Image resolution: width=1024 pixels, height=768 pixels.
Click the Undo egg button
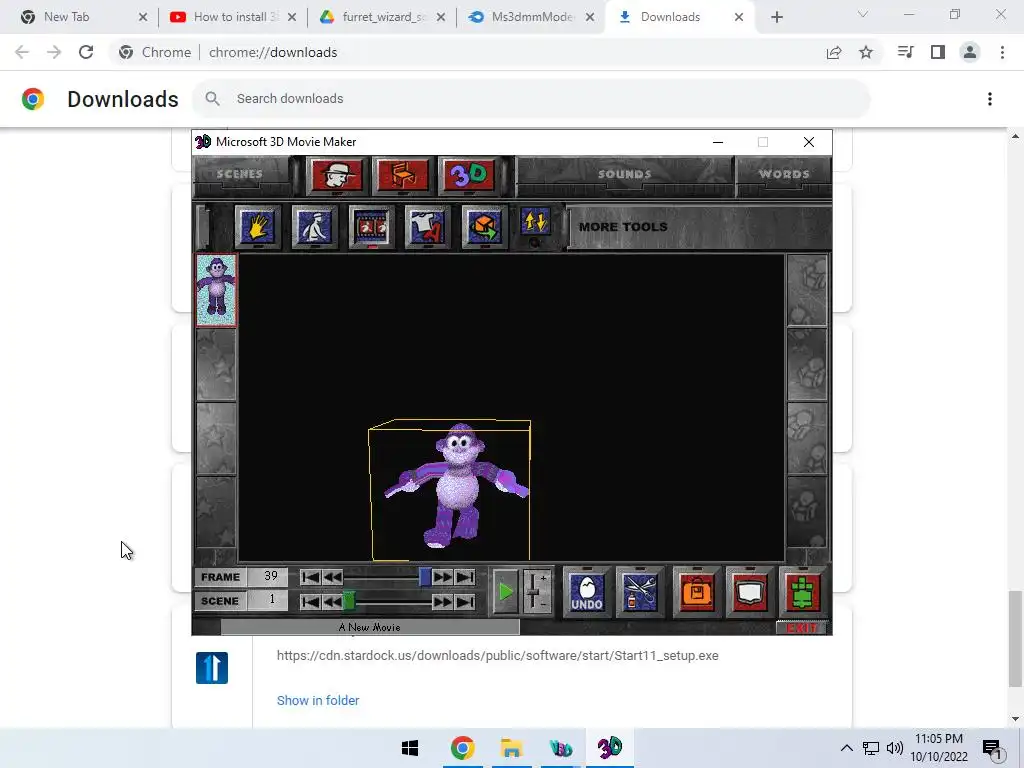(x=586, y=592)
